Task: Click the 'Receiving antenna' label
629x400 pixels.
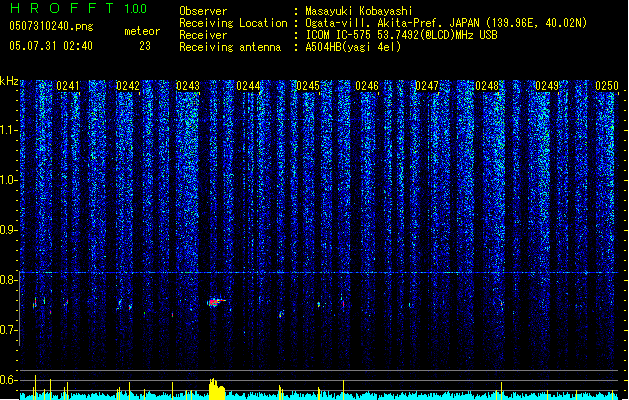Action: [230, 47]
